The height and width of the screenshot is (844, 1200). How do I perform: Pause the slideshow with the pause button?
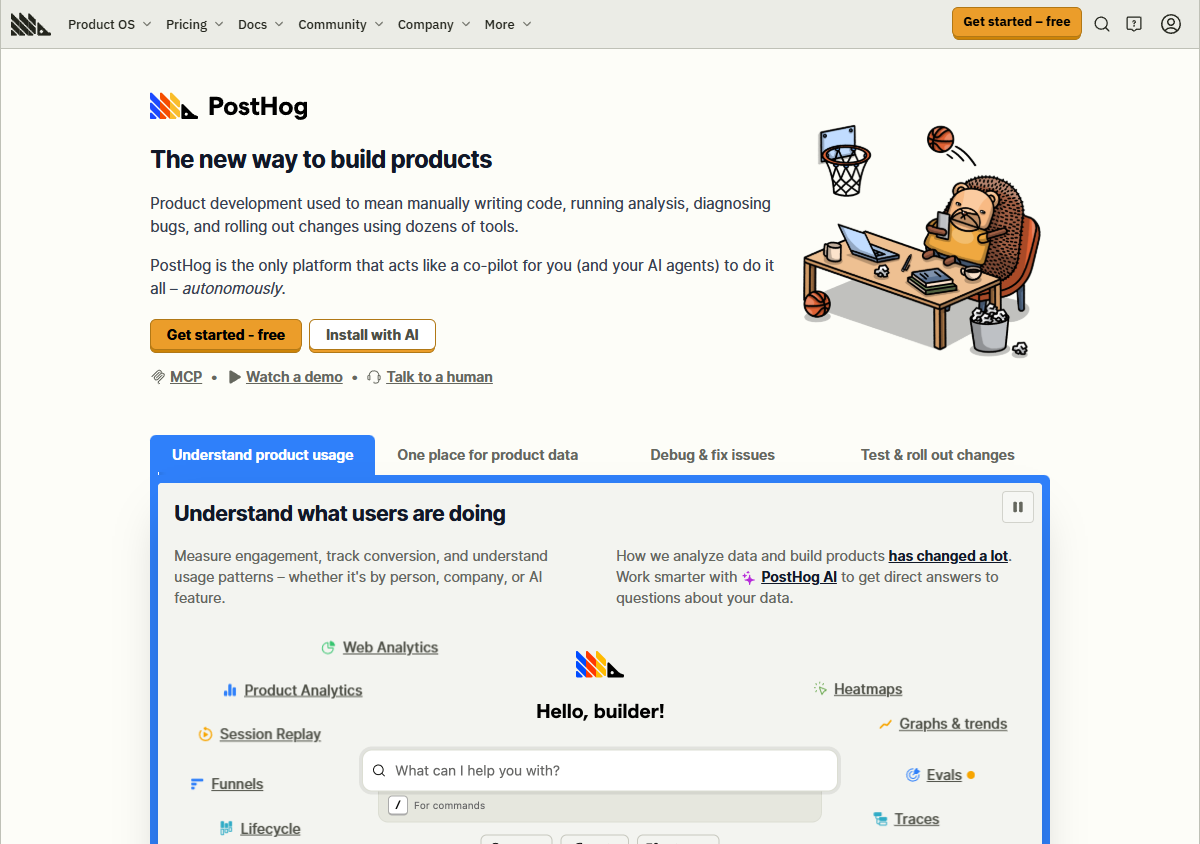coord(1018,507)
